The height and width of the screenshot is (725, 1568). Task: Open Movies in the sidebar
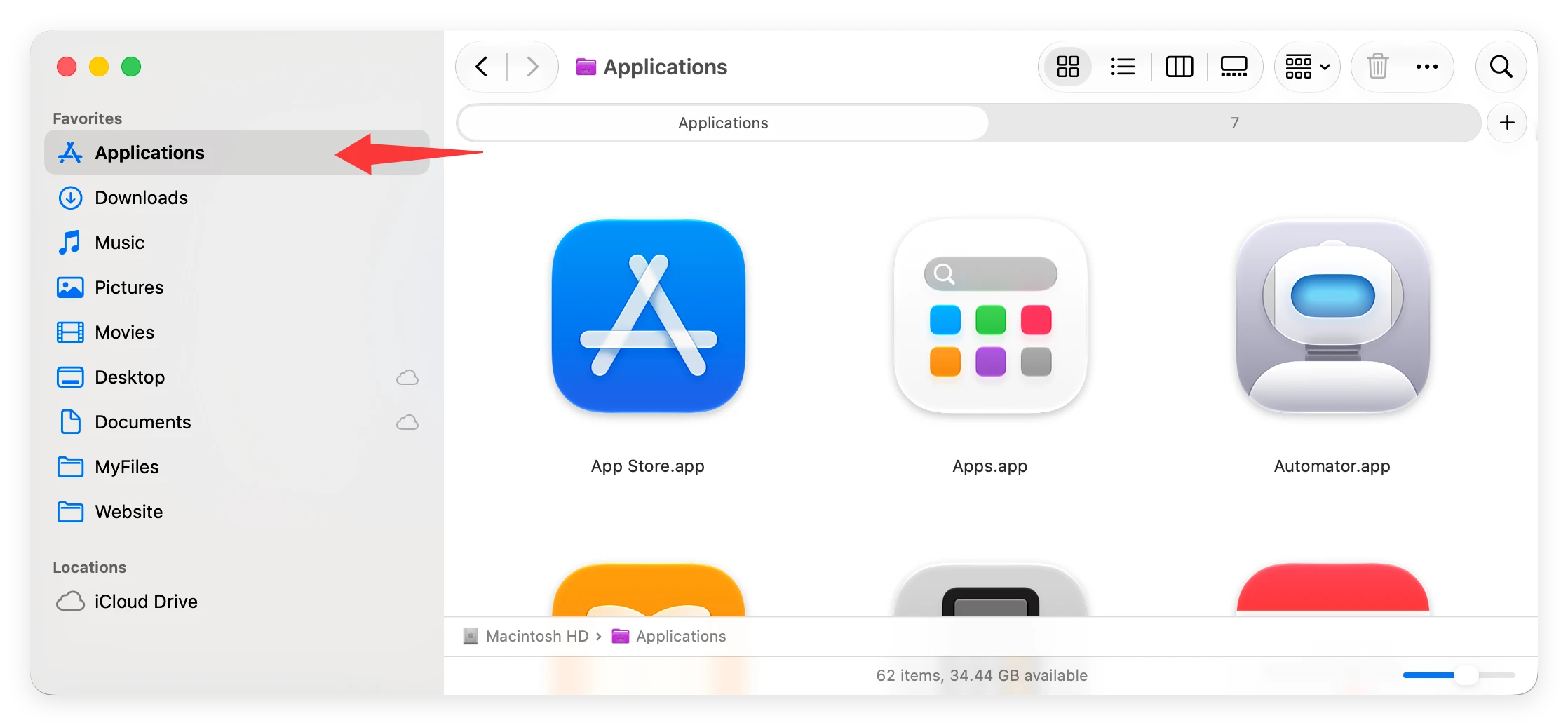(x=237, y=332)
